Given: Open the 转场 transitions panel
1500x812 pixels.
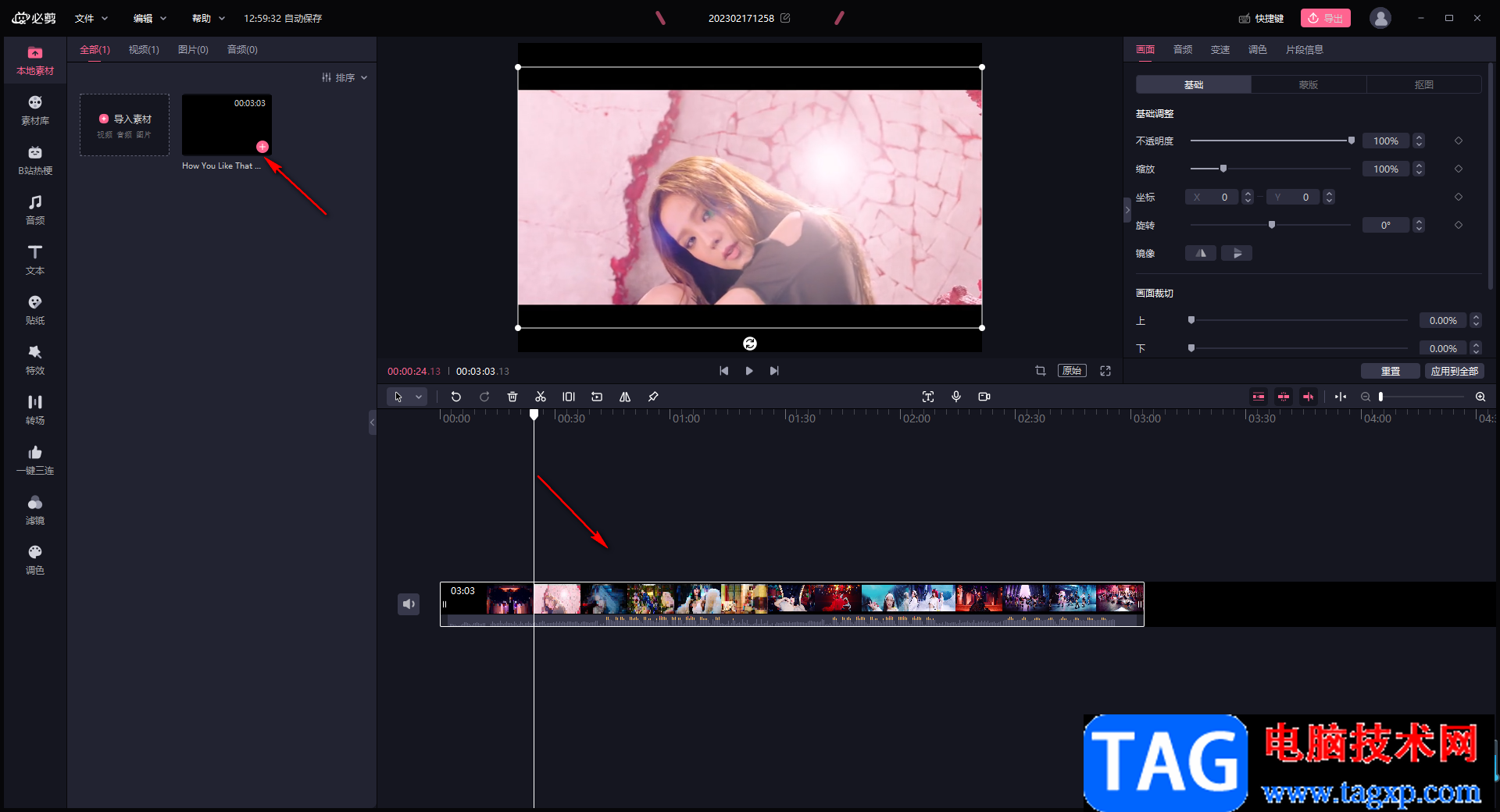Looking at the screenshot, I should (x=35, y=411).
